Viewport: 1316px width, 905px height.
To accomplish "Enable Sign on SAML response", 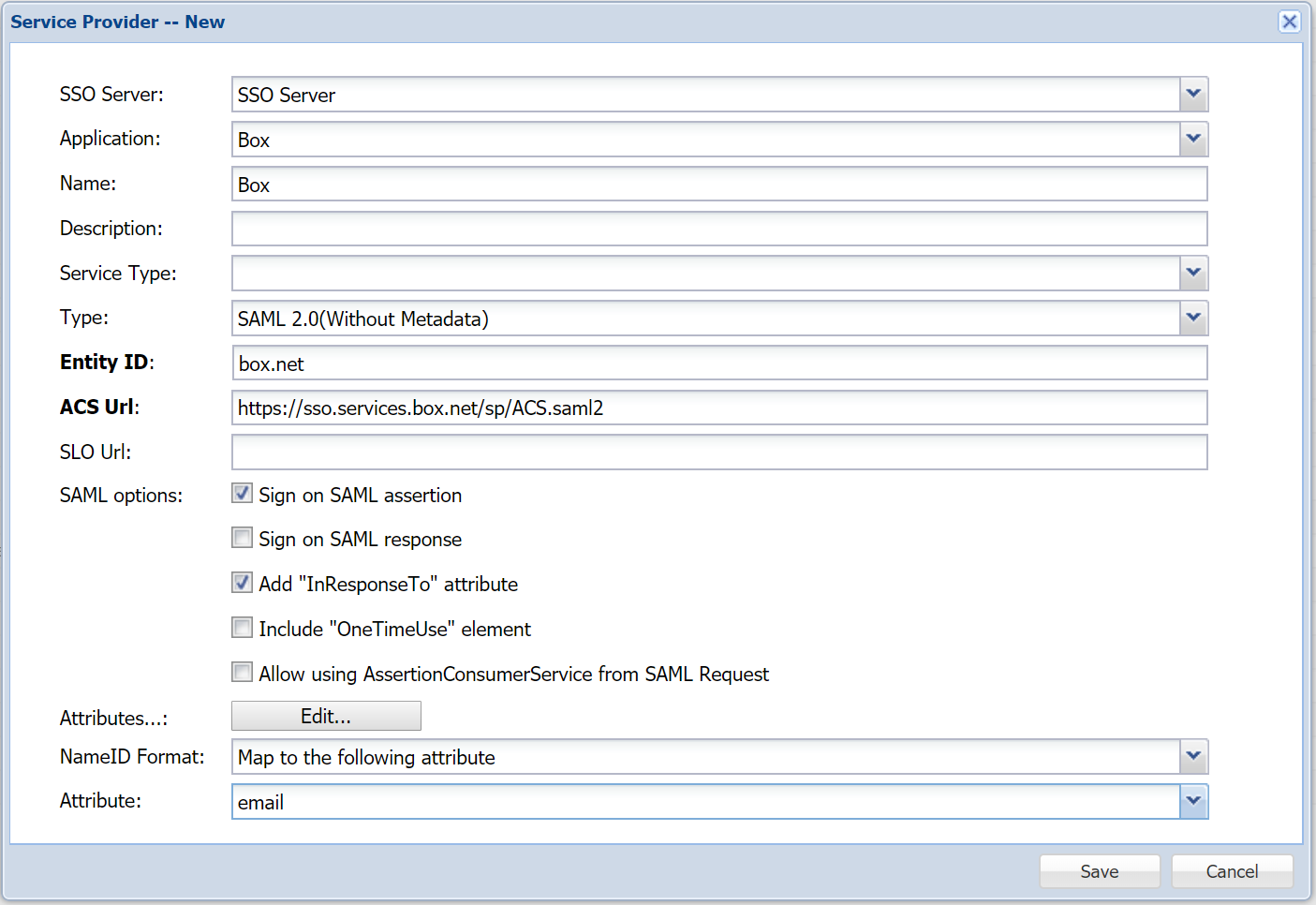I will [243, 538].
